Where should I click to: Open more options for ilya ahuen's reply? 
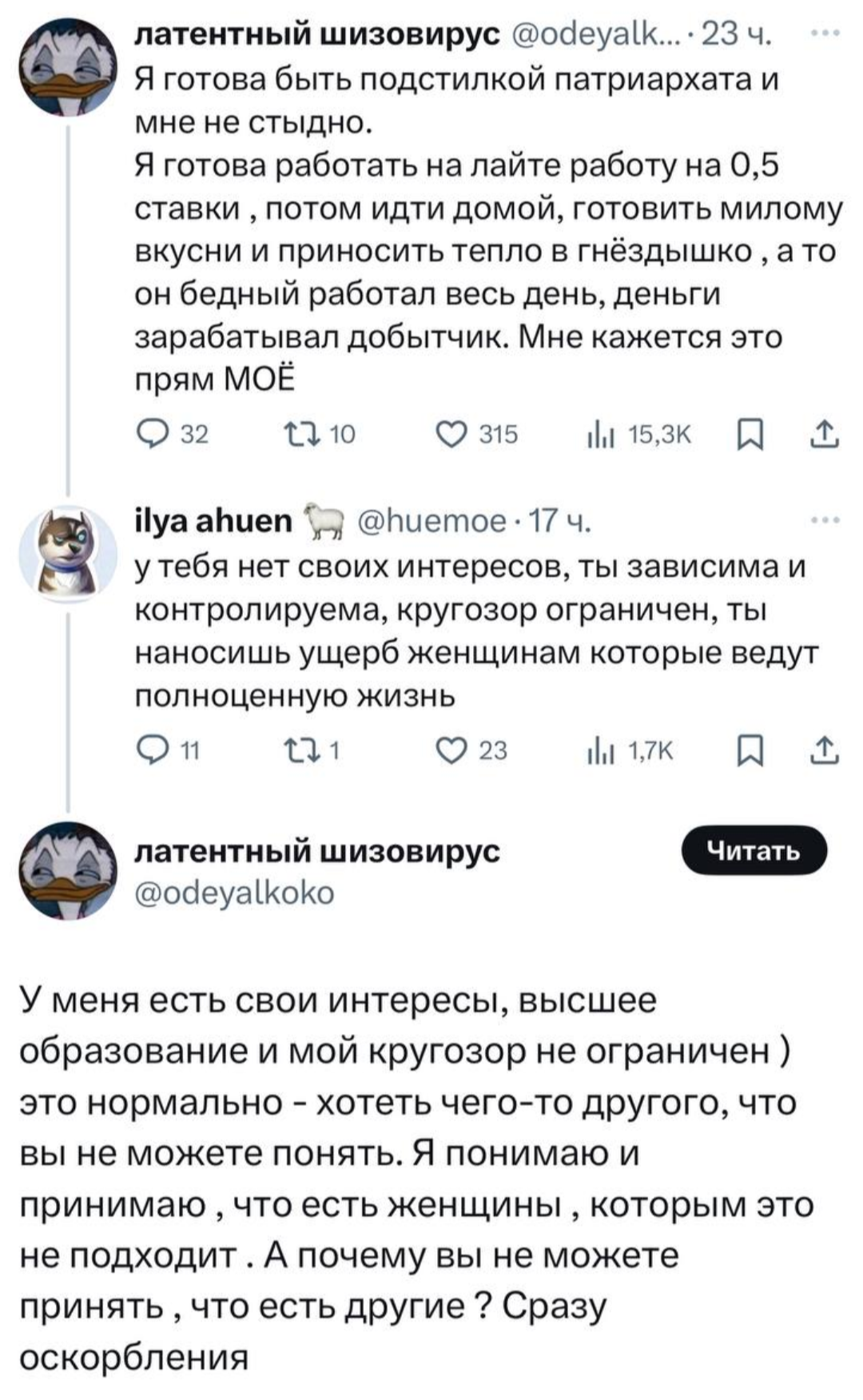(x=825, y=520)
